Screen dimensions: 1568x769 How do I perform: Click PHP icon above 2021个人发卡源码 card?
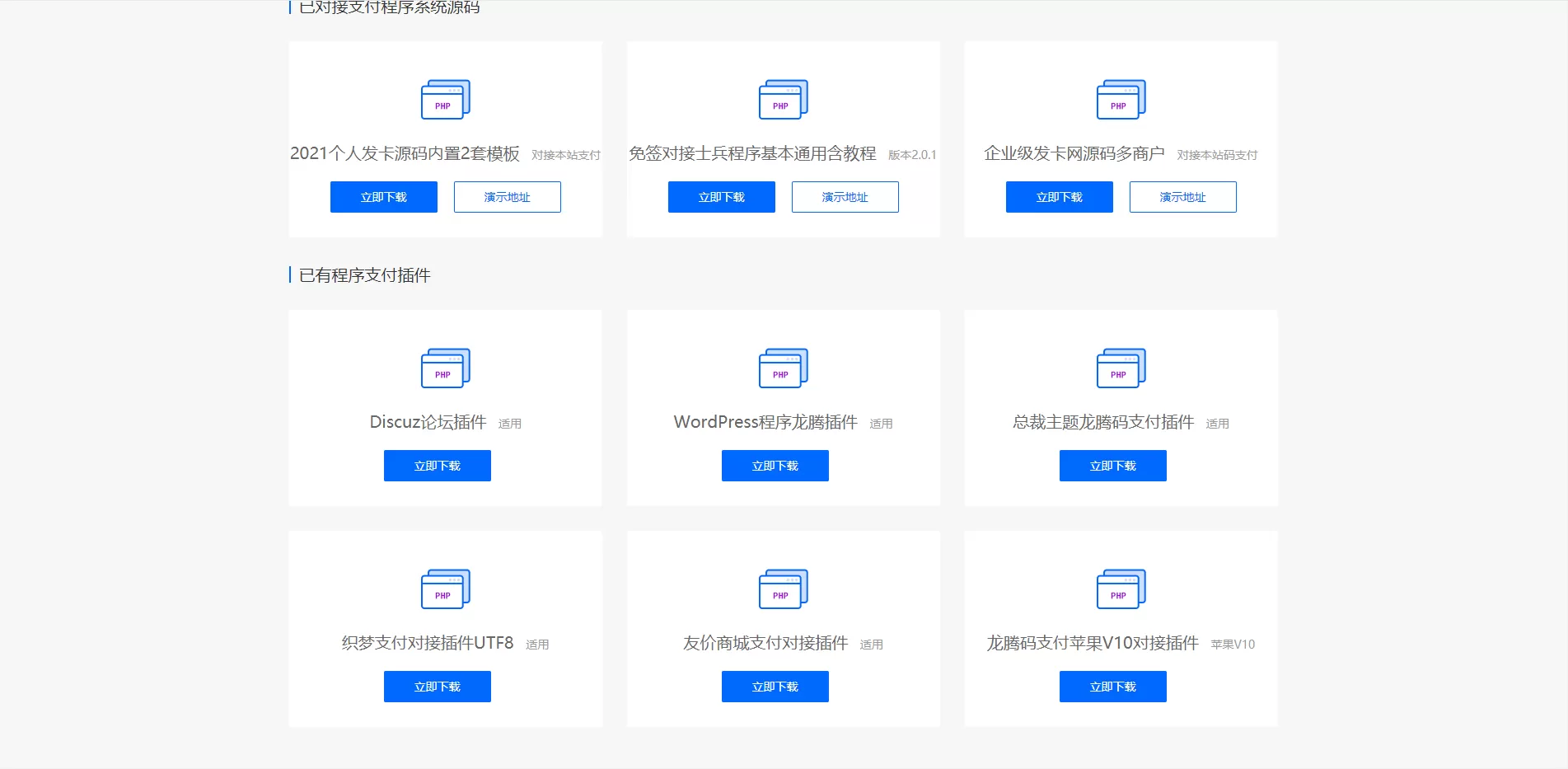[445, 100]
